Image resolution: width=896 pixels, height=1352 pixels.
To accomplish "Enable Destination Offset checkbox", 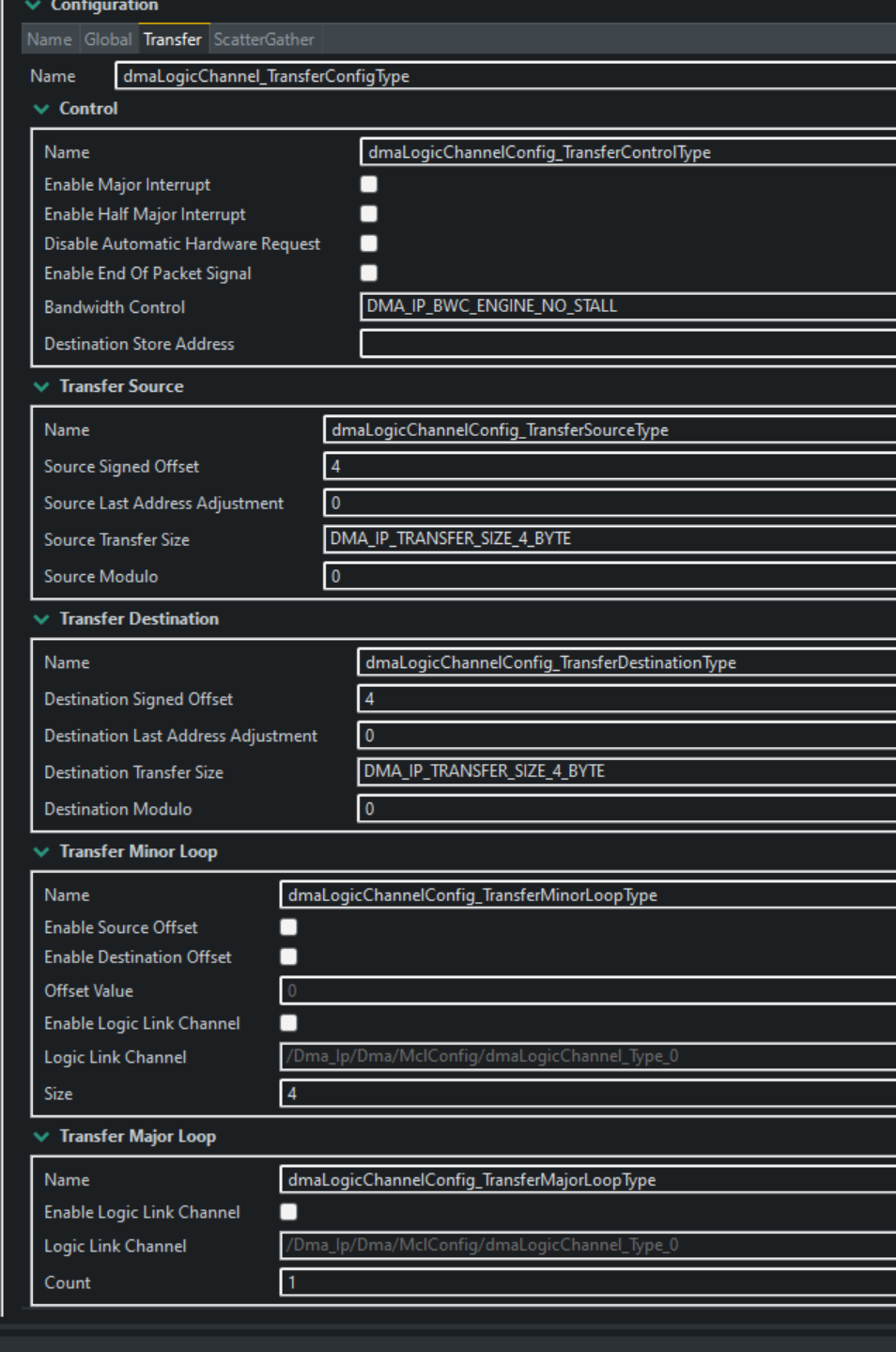I will (x=289, y=957).
